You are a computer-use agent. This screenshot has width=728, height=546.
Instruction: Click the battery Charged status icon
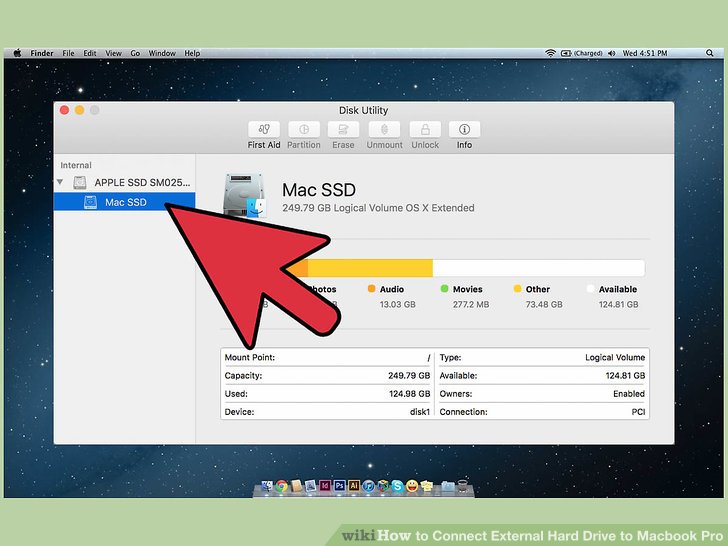tap(582, 53)
